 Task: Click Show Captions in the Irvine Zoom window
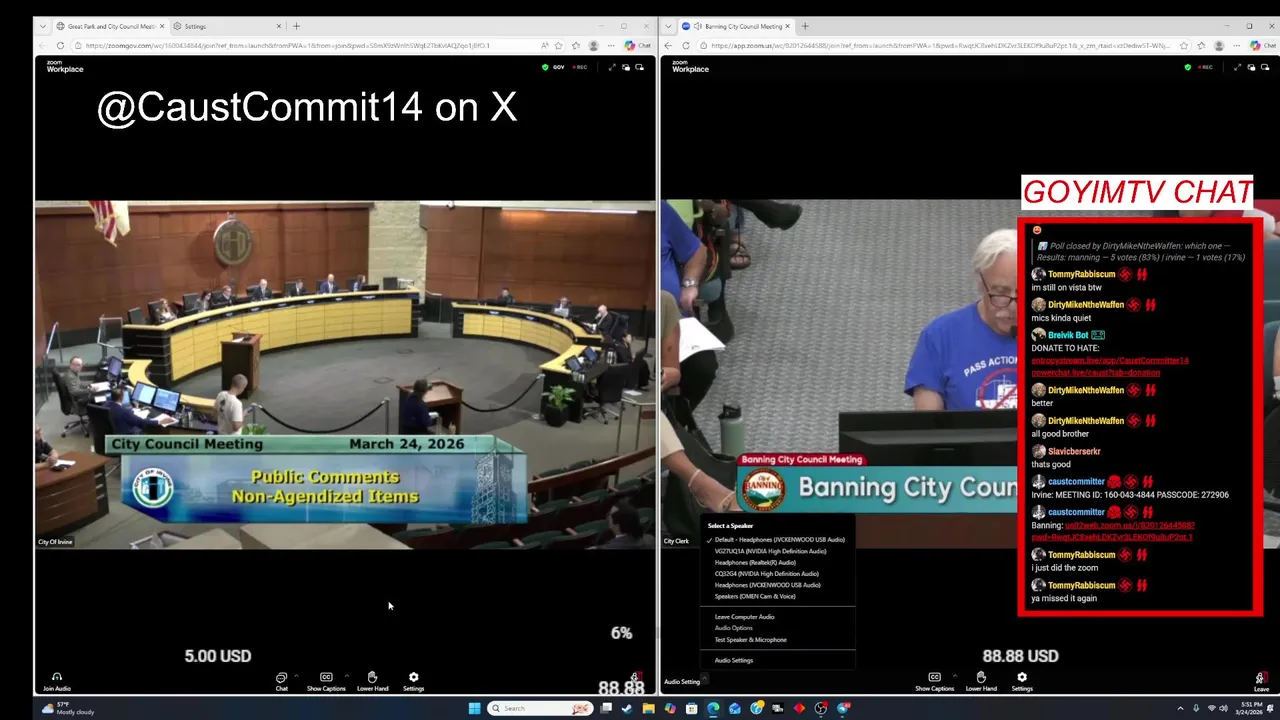click(x=326, y=682)
